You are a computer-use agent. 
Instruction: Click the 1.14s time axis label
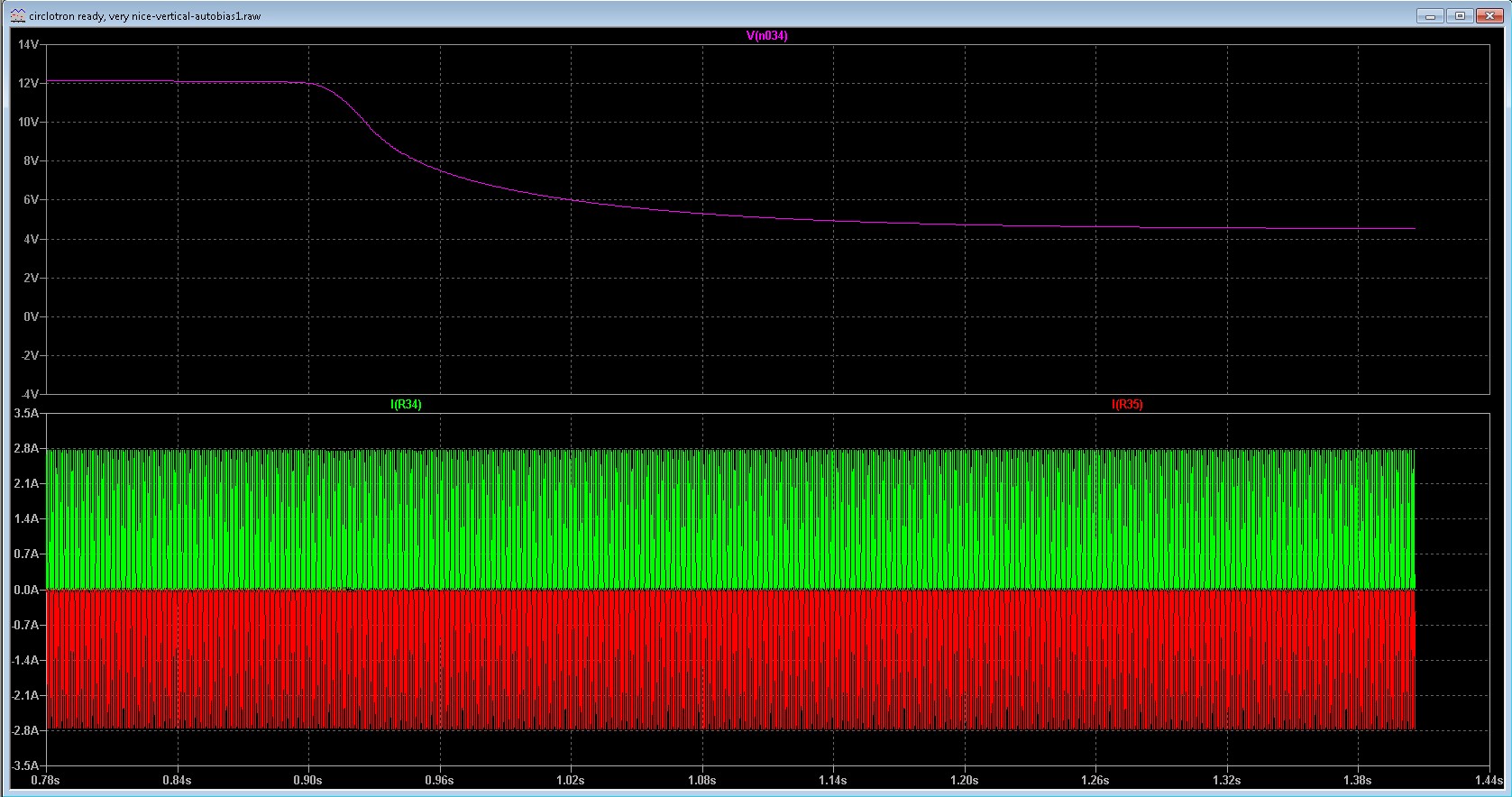833,780
